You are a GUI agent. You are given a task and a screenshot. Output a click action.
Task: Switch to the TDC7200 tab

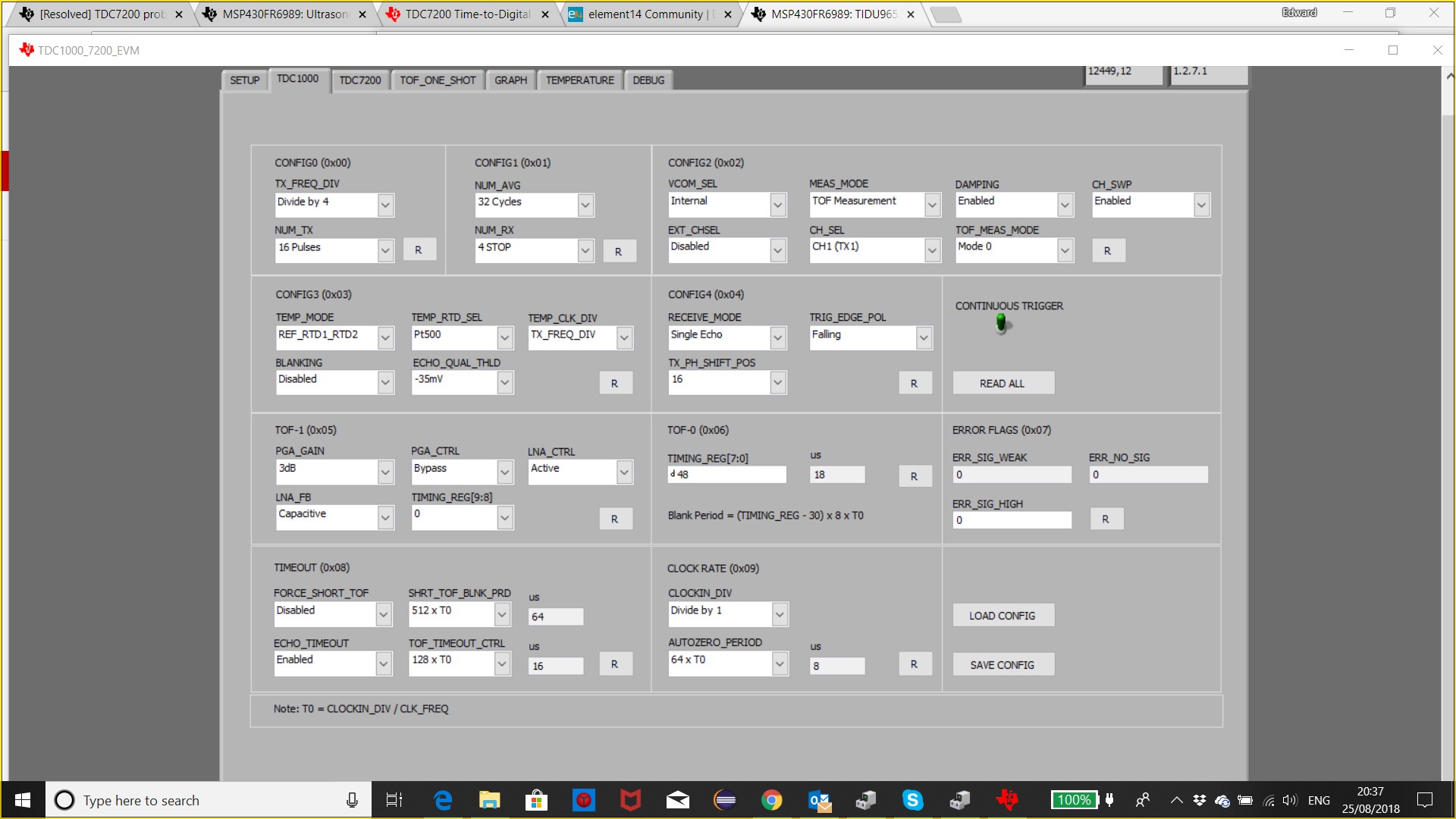360,80
